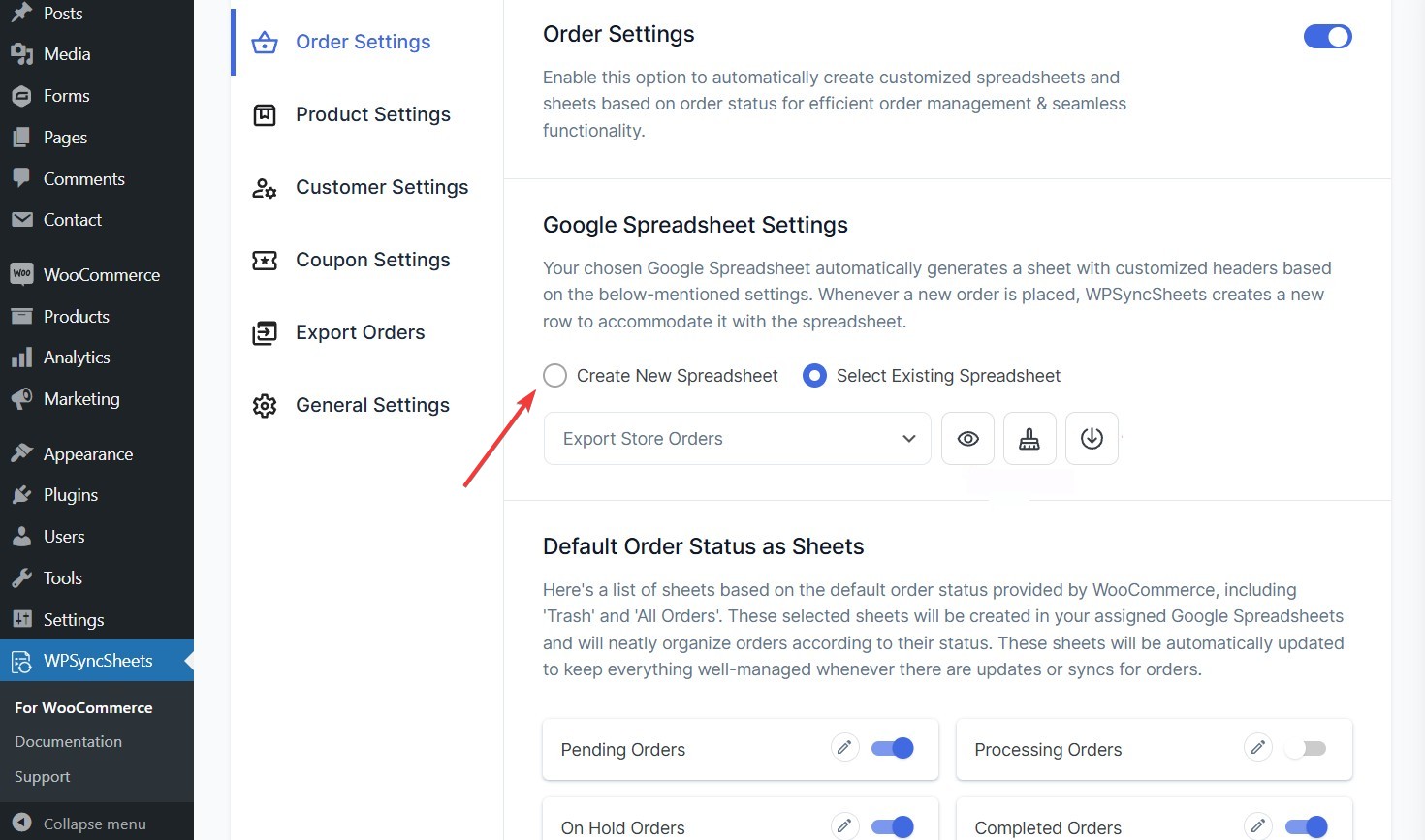
Task: Click the Products box icon
Action: pyautogui.click(x=21, y=316)
